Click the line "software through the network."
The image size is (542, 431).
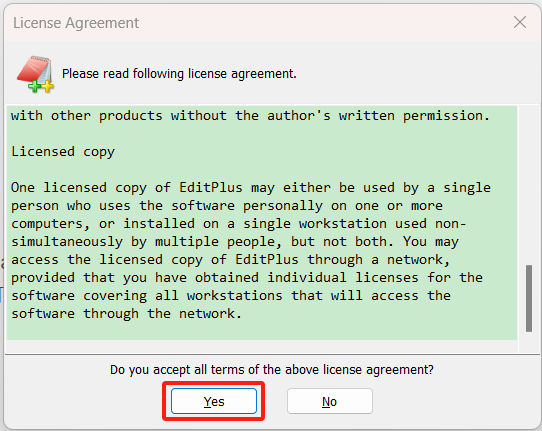tap(126, 313)
